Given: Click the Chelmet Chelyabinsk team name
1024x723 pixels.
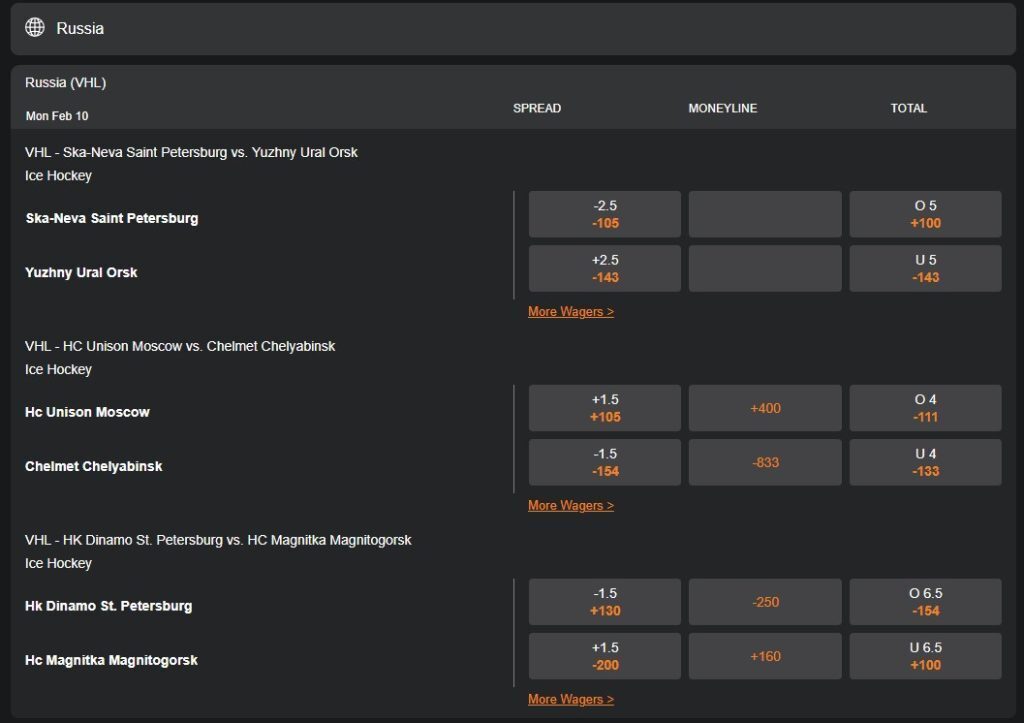Looking at the screenshot, I should click(93, 467).
